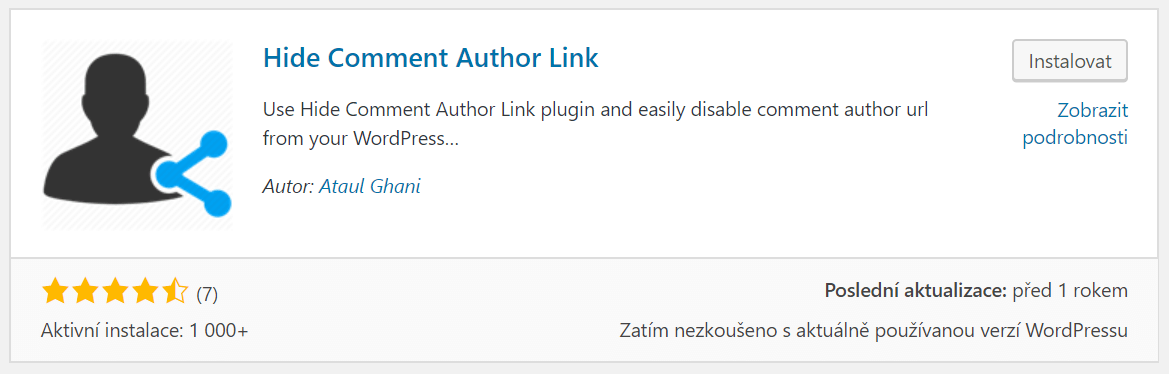The height and width of the screenshot is (374, 1169).
Task: Click the Autor: label
Action: tap(289, 186)
